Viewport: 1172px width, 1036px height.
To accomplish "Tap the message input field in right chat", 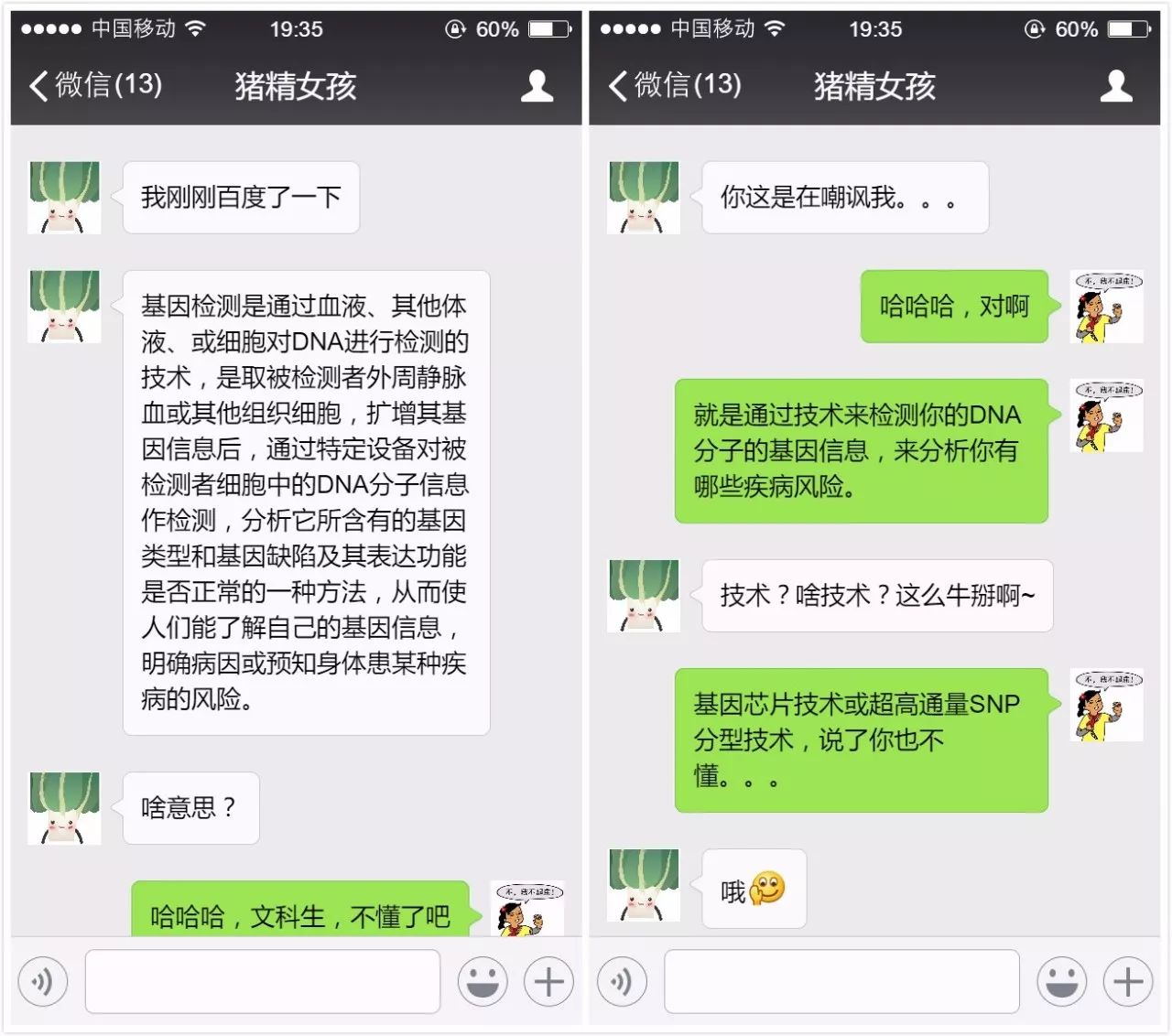I will click(x=842, y=982).
